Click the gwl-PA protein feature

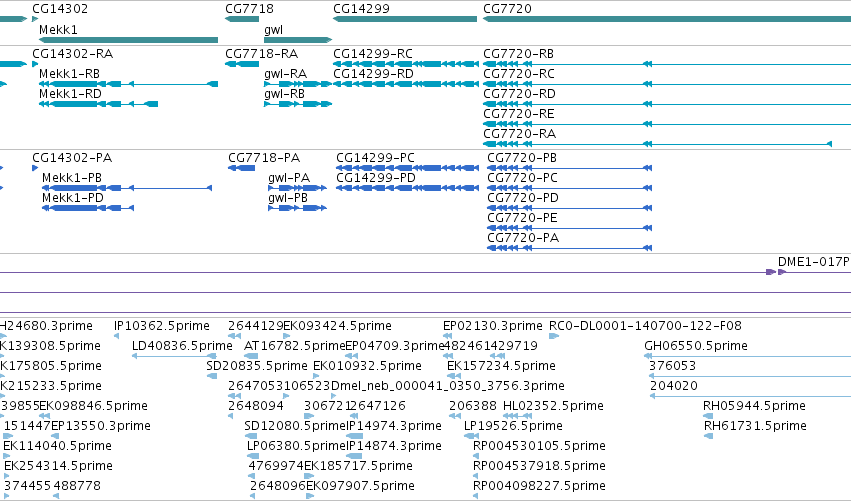[x=289, y=178]
